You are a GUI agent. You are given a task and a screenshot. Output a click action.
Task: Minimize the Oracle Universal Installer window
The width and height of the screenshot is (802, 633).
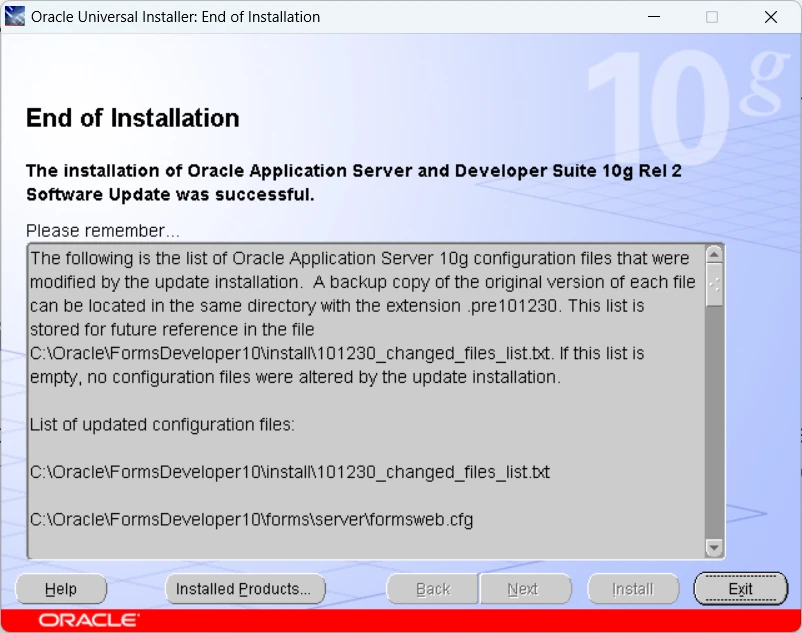click(x=654, y=16)
